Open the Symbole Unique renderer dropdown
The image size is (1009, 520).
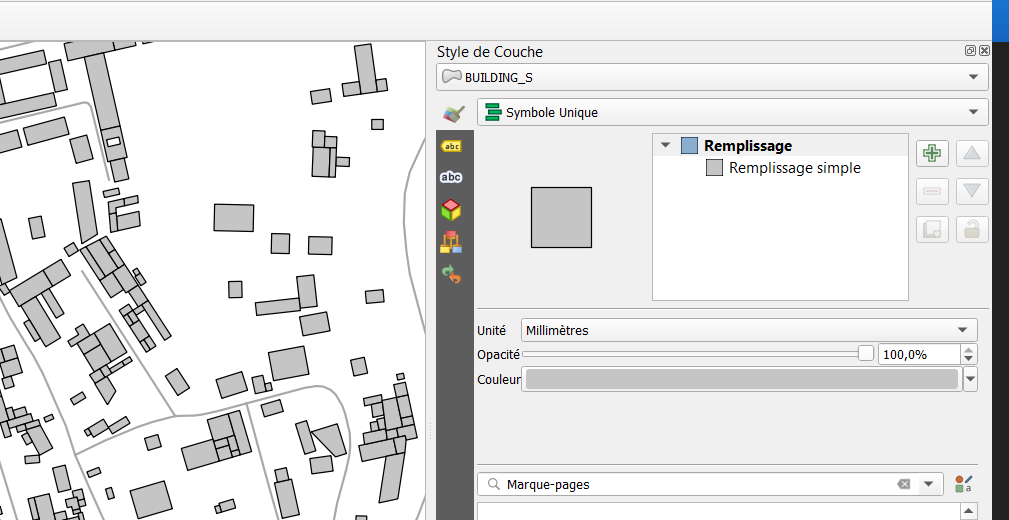coord(732,112)
